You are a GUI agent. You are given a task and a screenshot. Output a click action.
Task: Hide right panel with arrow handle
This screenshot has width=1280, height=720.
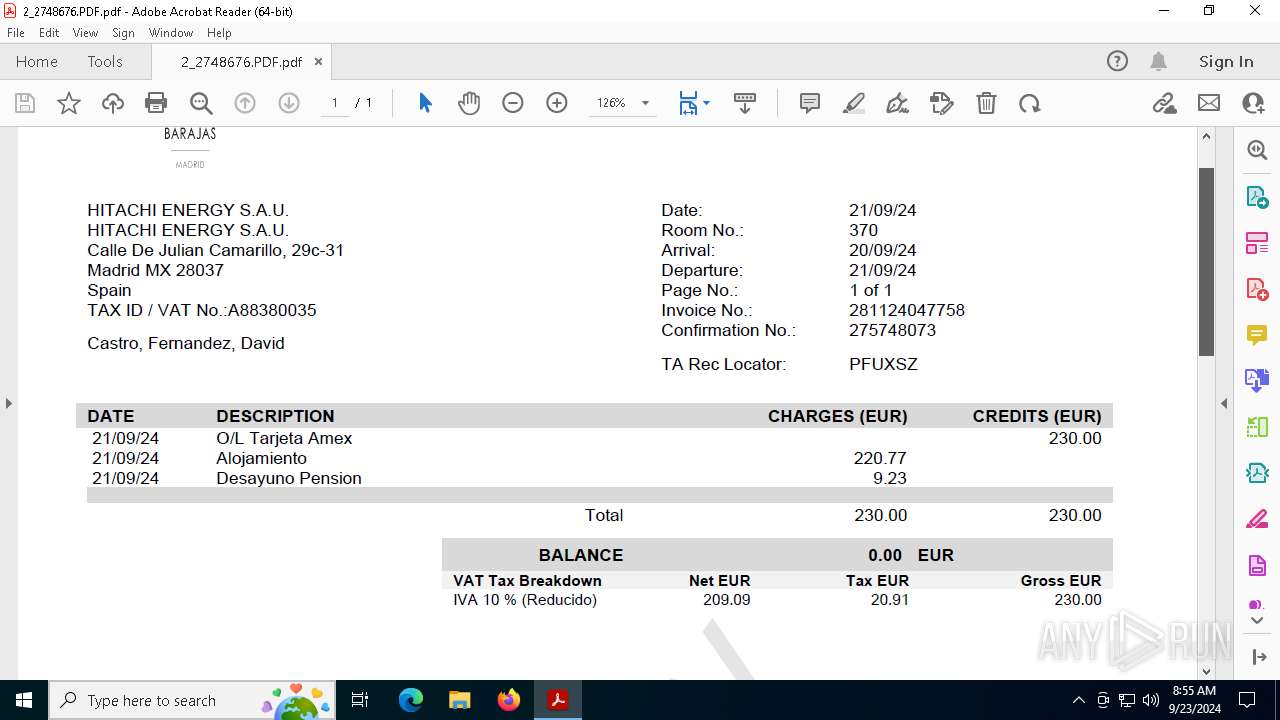[1224, 403]
